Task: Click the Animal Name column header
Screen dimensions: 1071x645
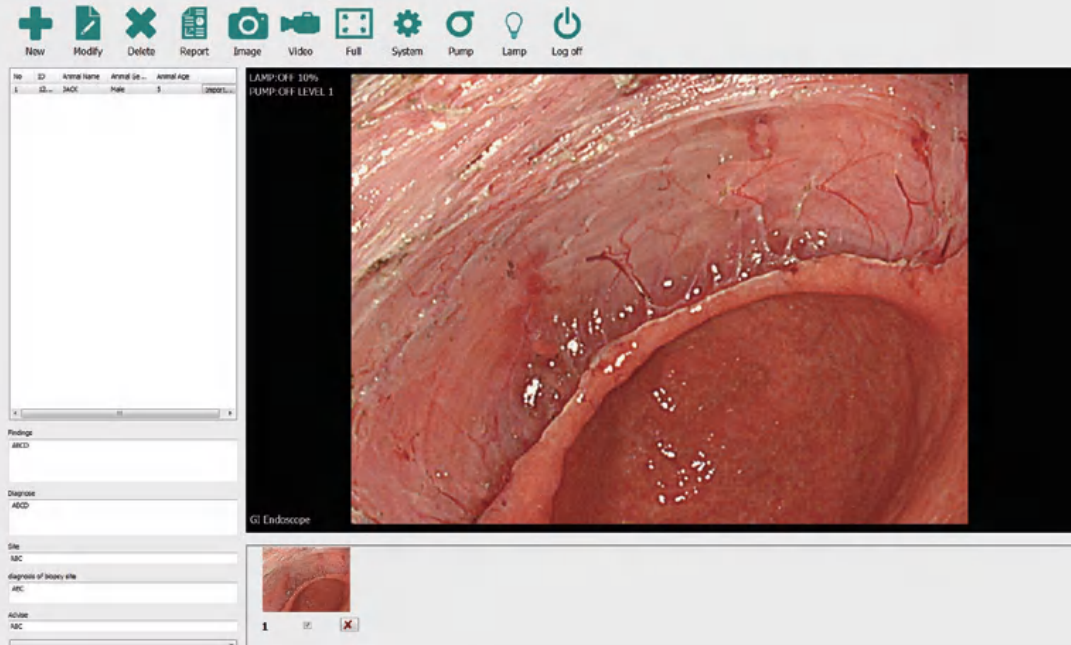Action: pyautogui.click(x=83, y=77)
